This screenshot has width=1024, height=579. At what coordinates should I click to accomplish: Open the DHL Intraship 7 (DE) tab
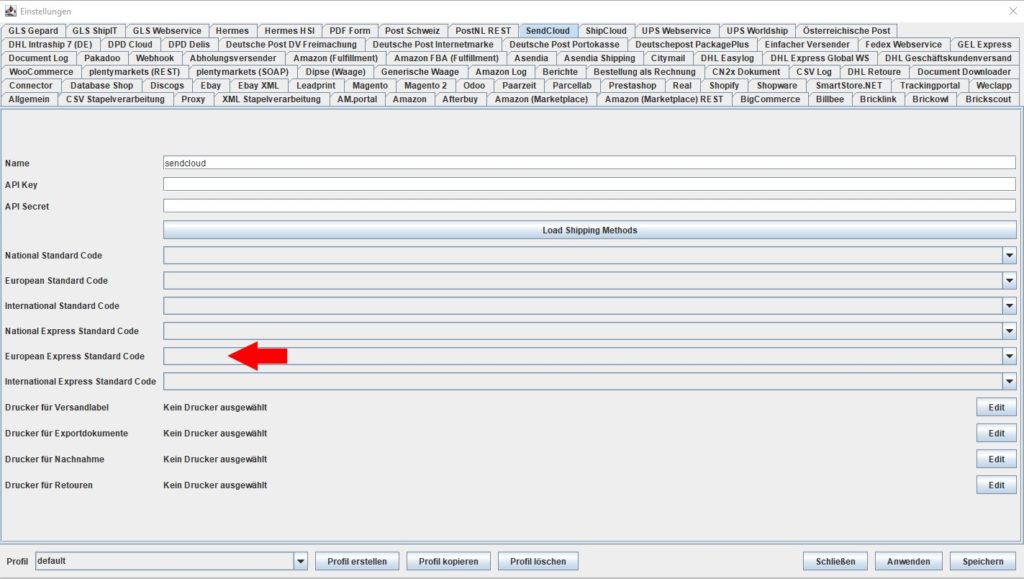point(50,44)
